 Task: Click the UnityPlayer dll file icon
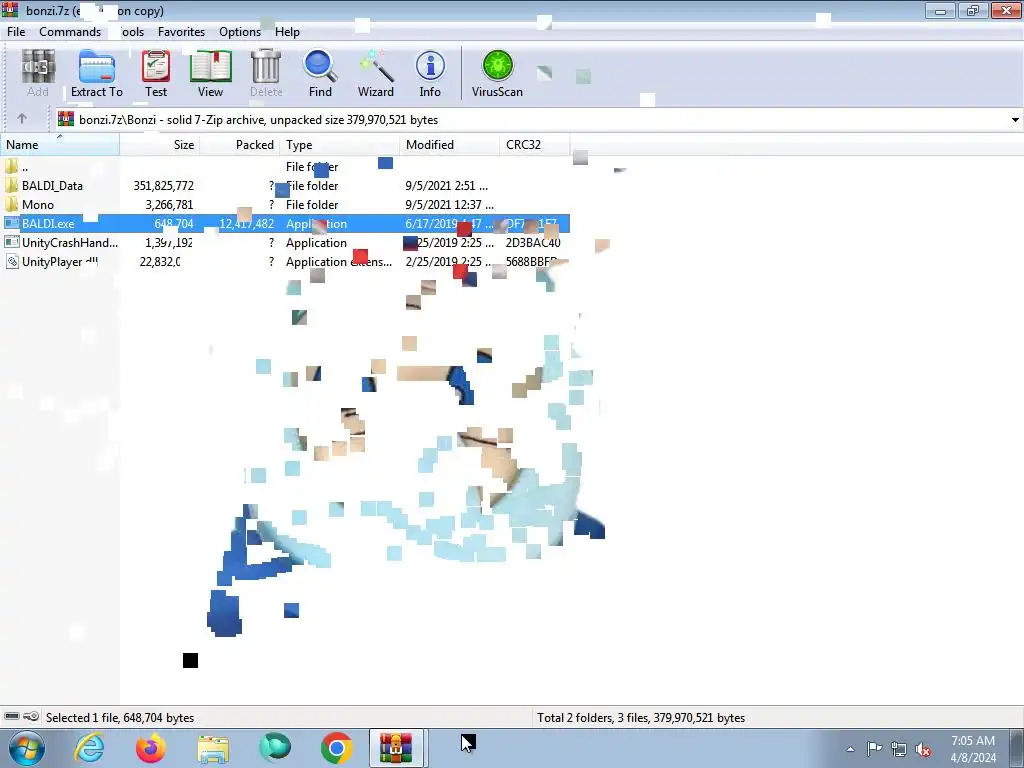11,261
